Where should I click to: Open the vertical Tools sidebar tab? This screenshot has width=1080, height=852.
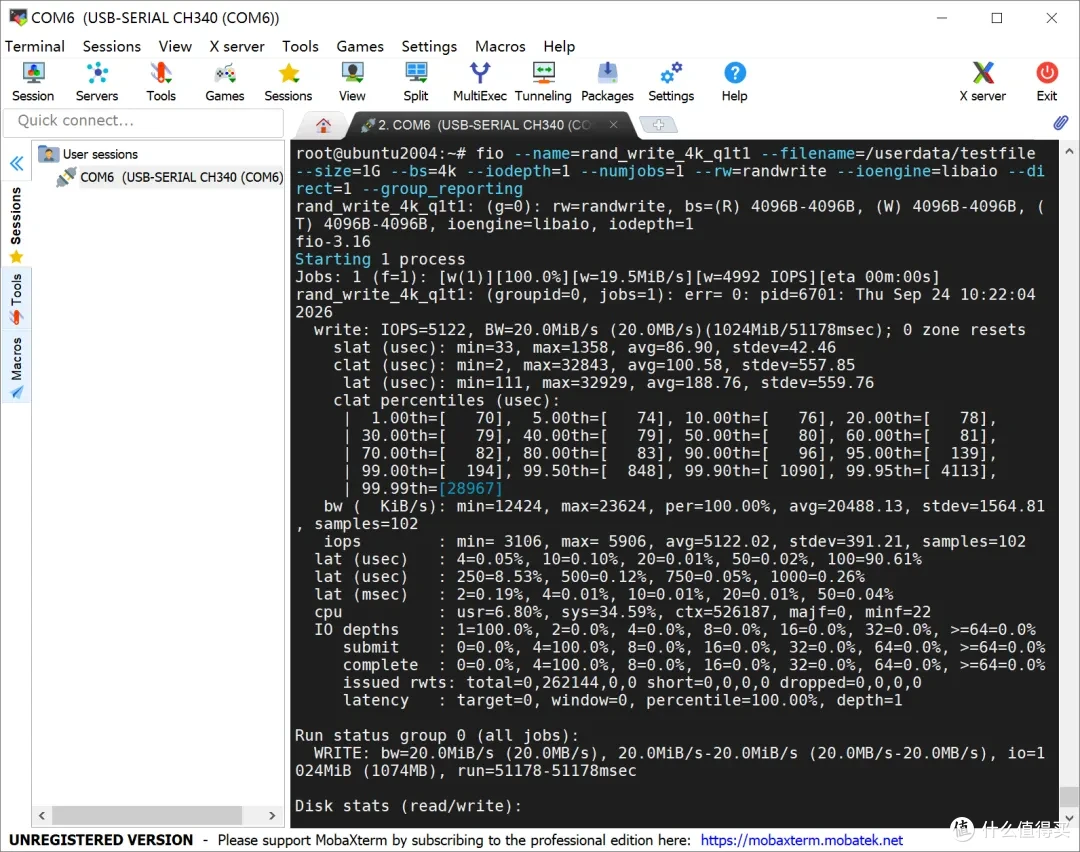(x=16, y=299)
